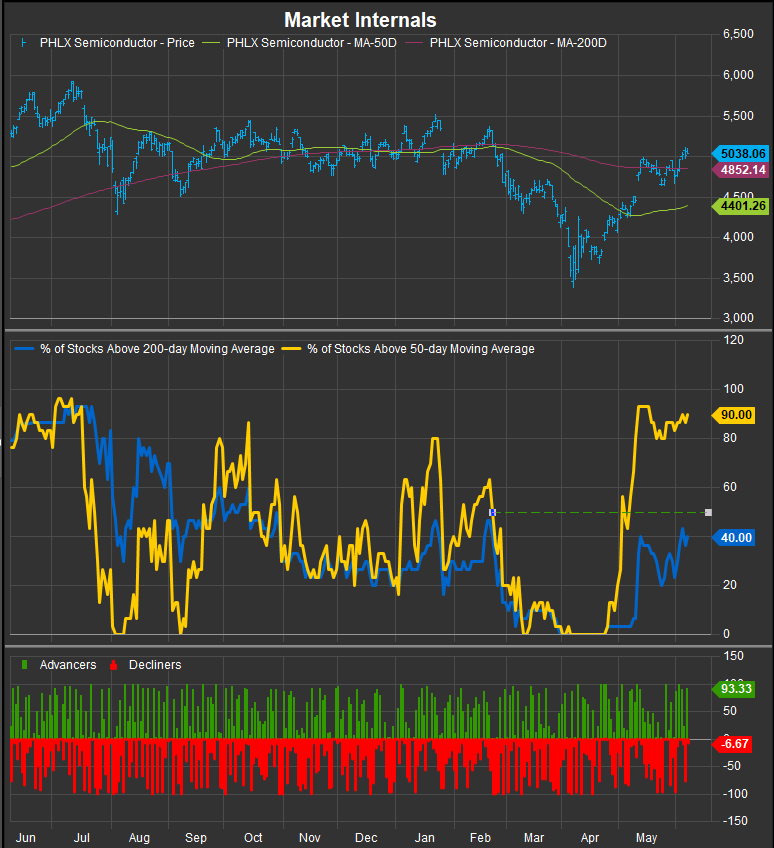Click blue 200-day breadth legend line marker
Screen dimensions: 774x848
click(x=24, y=349)
